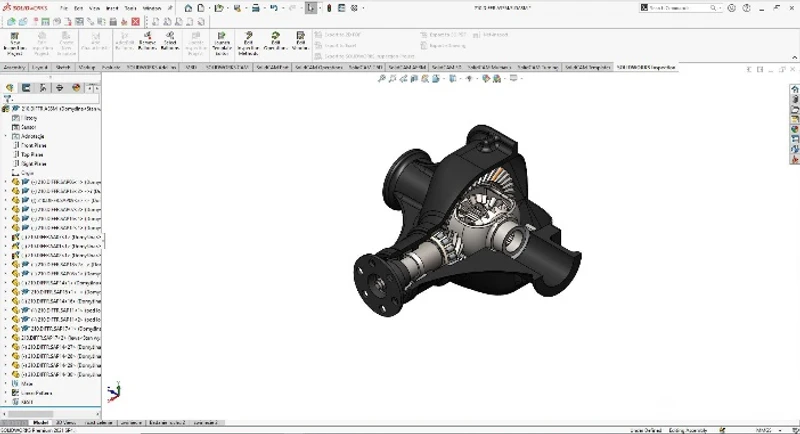Viewport: 800px width, 434px height.
Task: Toggle the menu bar pin icon
Action: (170, 8)
